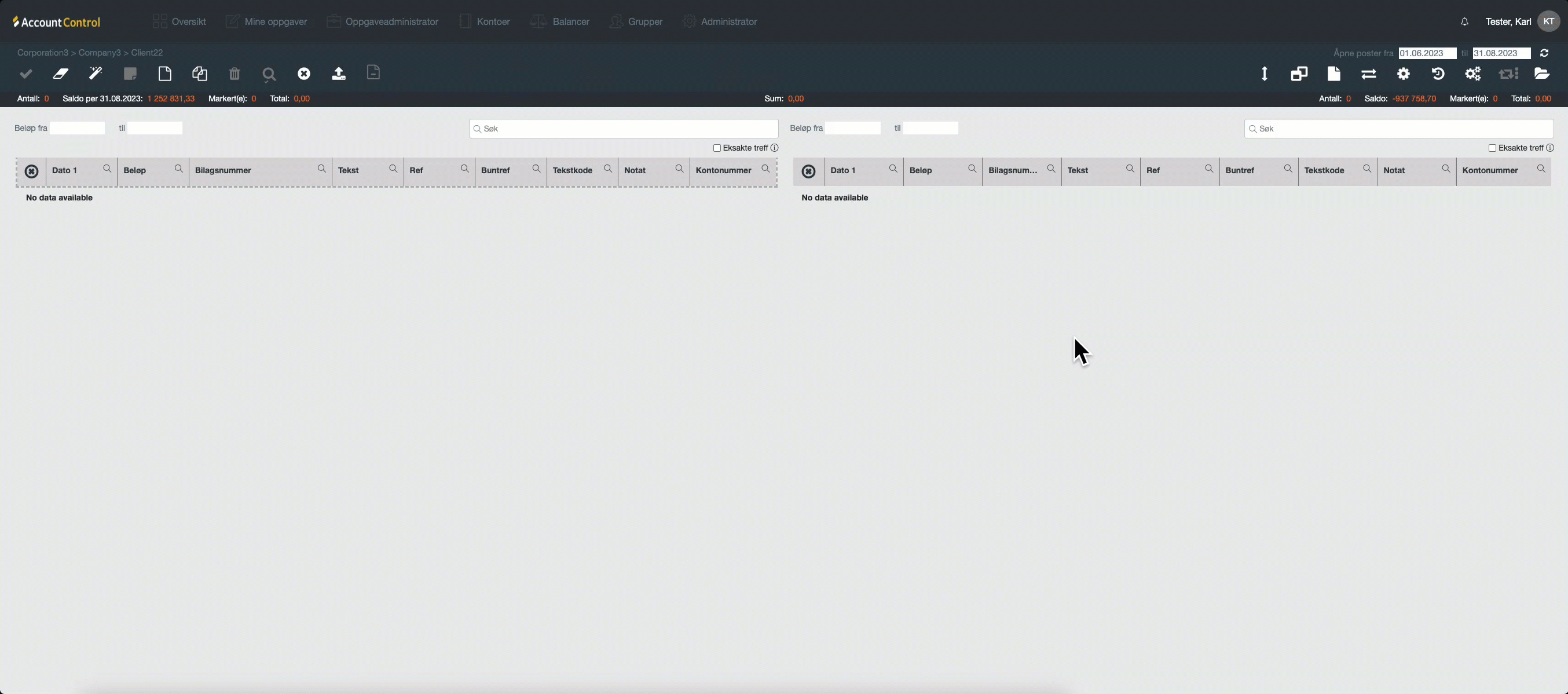Image resolution: width=1568 pixels, height=694 pixels.
Task: Open Kontonummer column filter in left table
Action: click(x=765, y=169)
